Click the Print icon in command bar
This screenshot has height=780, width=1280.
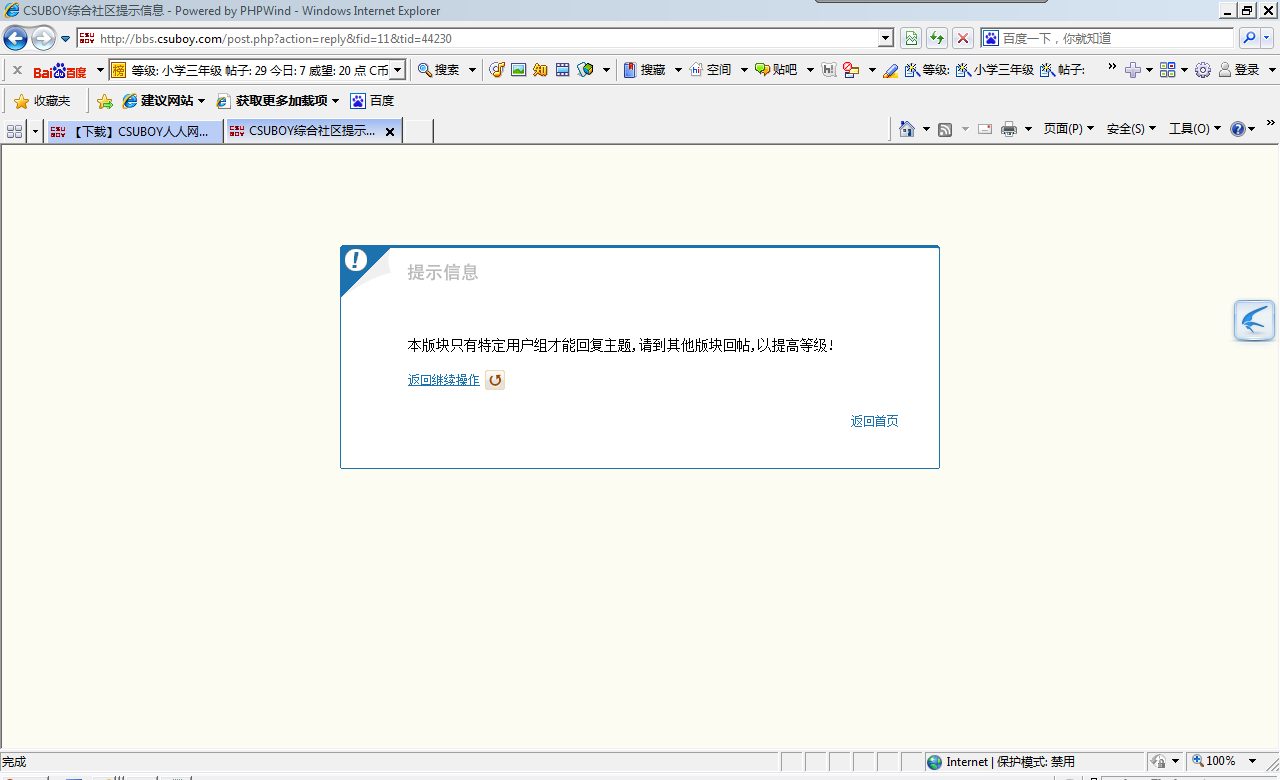(x=1009, y=129)
